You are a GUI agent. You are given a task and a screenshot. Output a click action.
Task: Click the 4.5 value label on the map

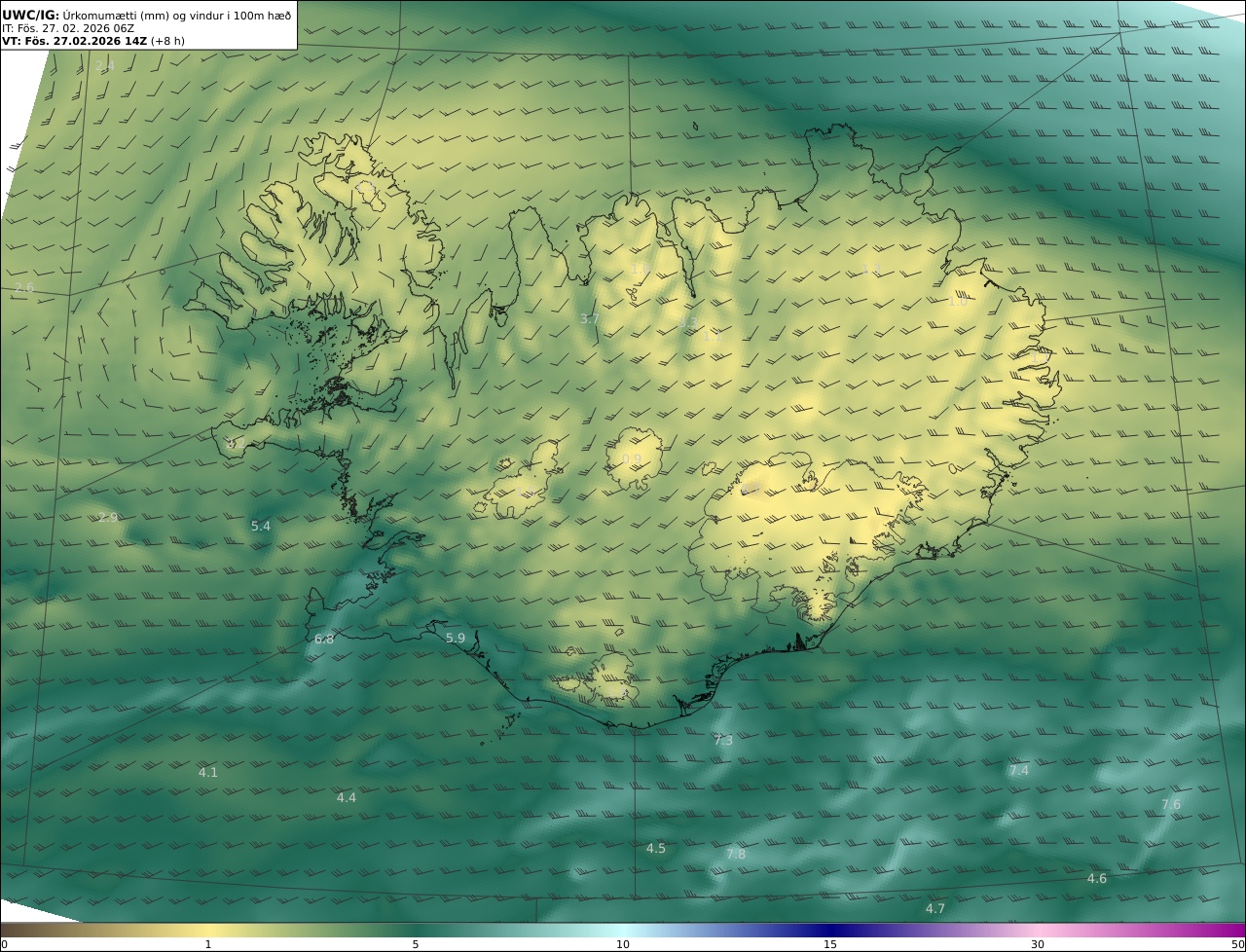[656, 849]
